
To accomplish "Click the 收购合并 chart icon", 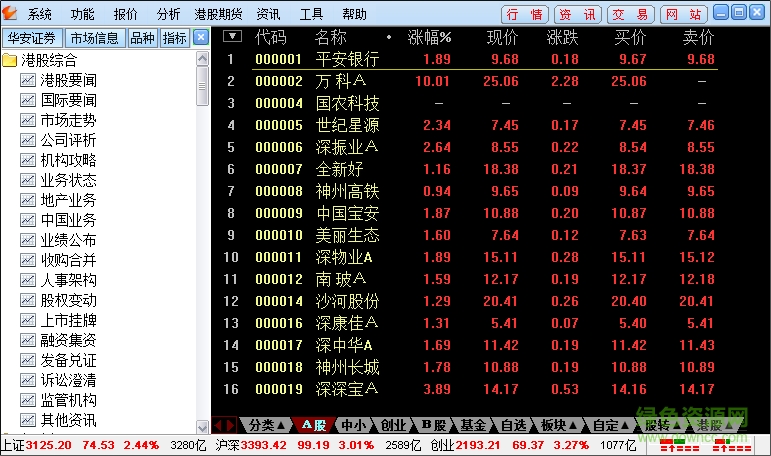I will [x=28, y=260].
